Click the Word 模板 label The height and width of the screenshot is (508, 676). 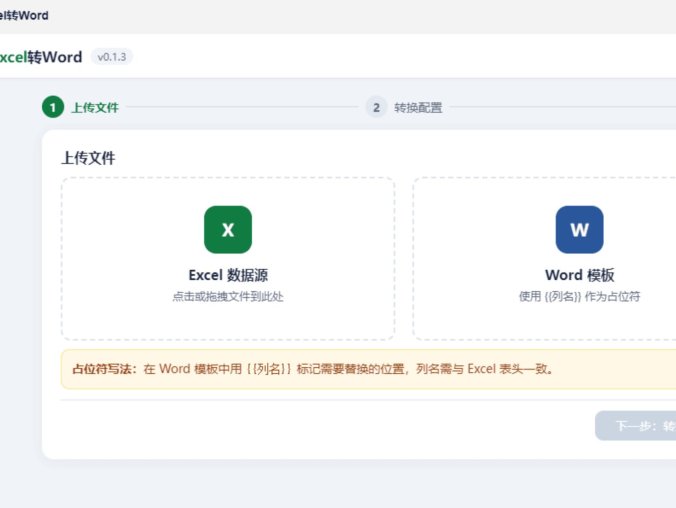click(x=579, y=275)
